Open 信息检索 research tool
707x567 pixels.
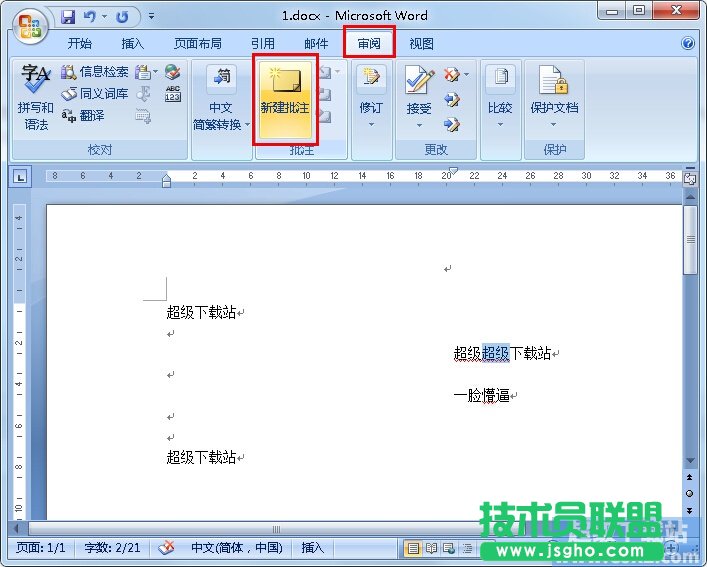pos(95,72)
